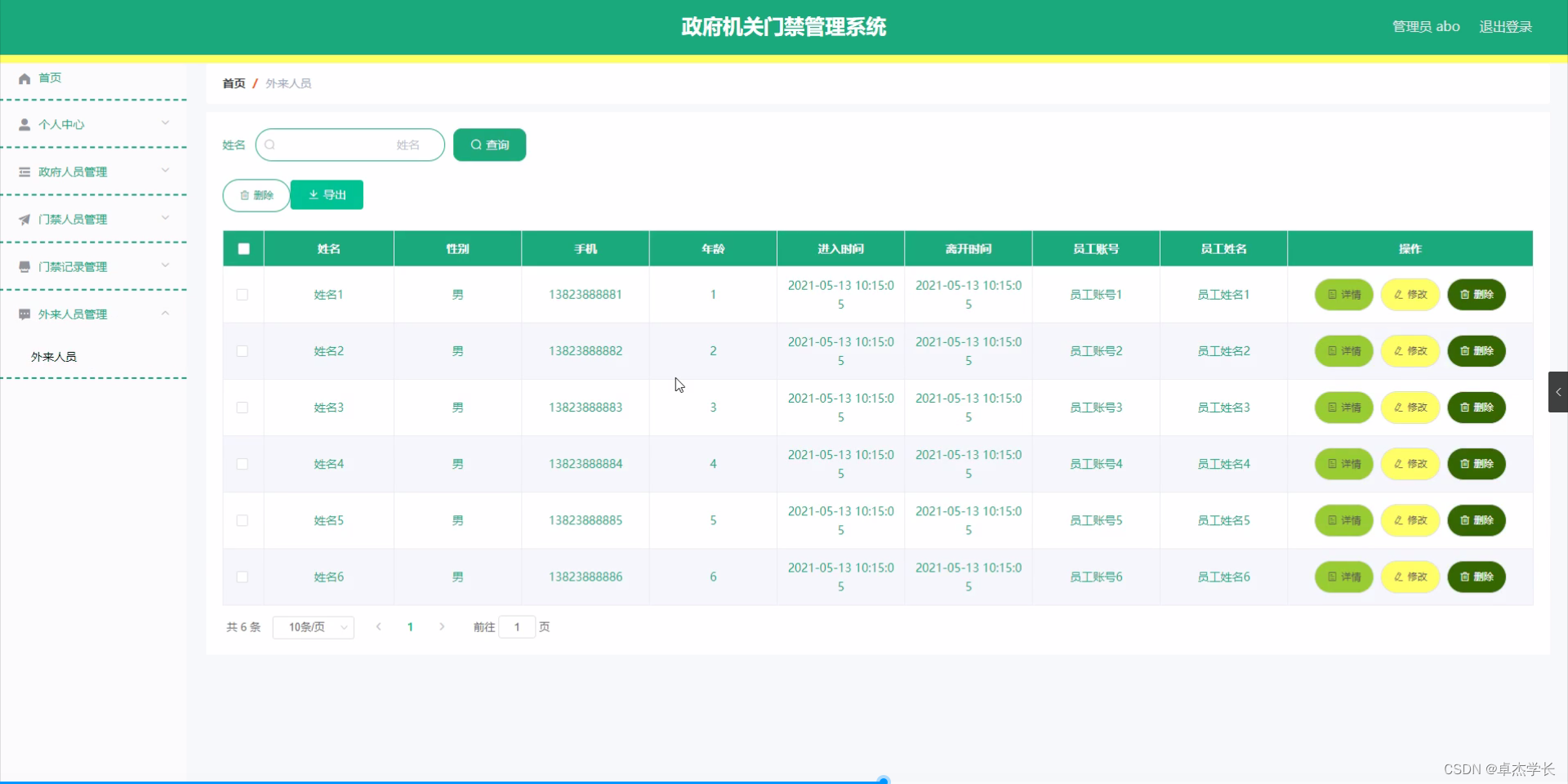Check the checkbox for row 姓名1

243,295
